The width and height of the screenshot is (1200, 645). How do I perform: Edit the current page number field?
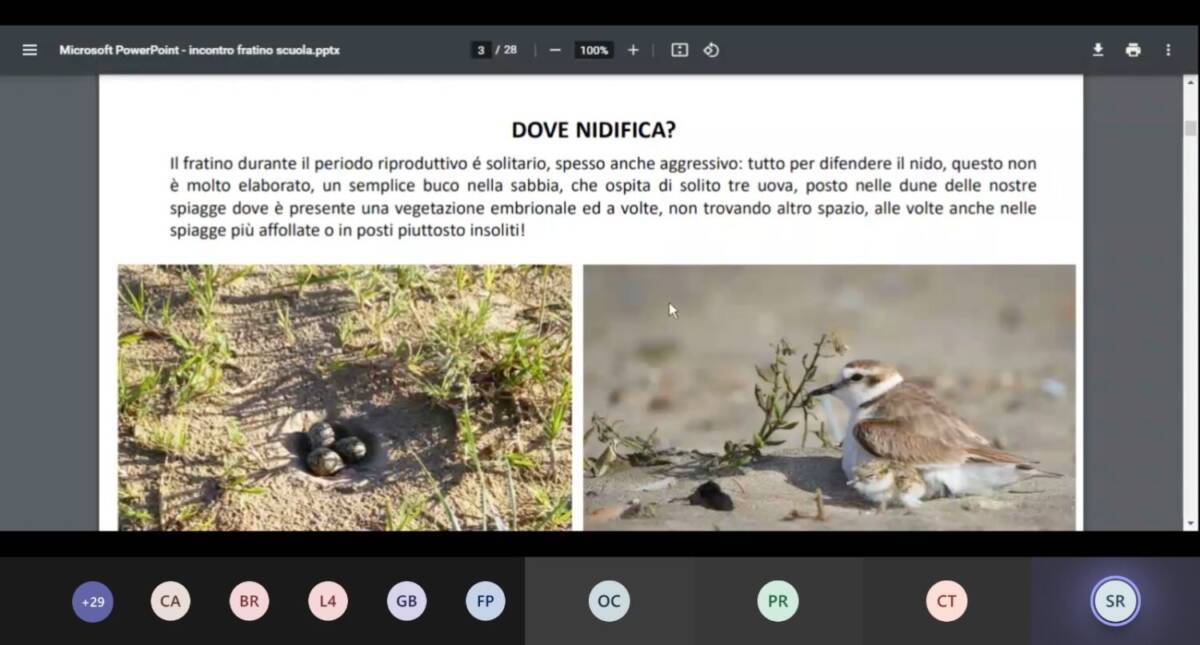pyautogui.click(x=481, y=50)
